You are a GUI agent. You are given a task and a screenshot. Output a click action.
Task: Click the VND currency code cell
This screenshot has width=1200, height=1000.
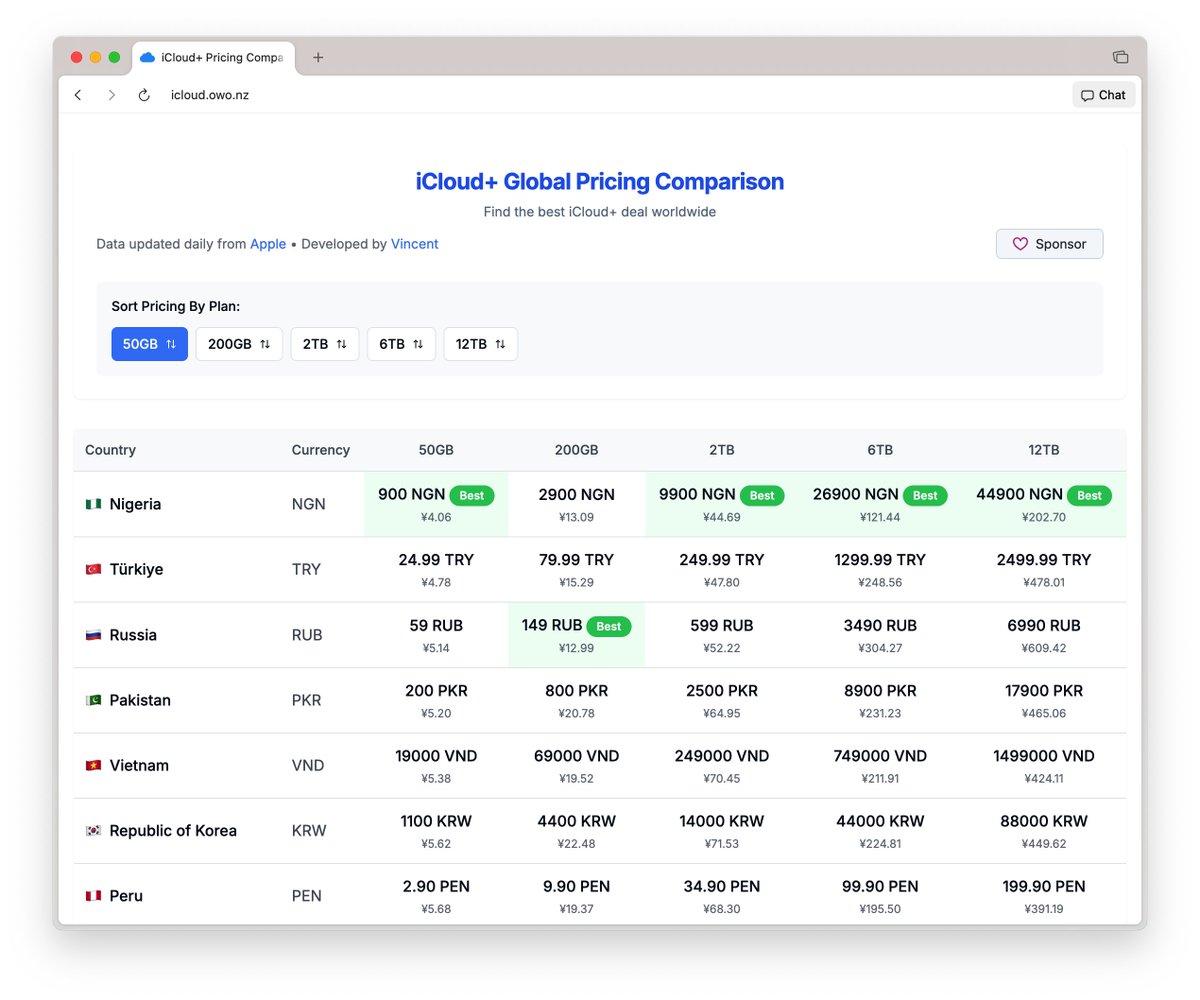[308, 766]
